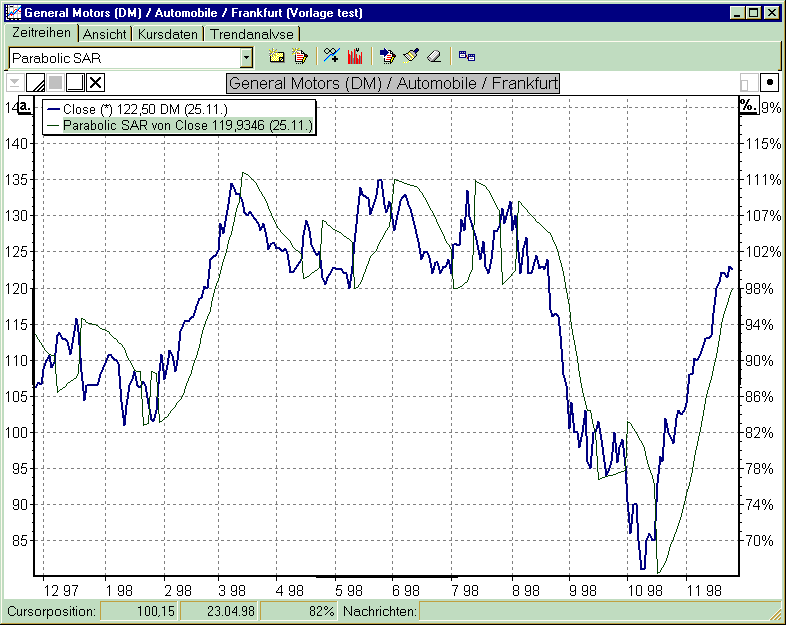The width and height of the screenshot is (786, 625).
Task: Select the eraser tool icon
Action: (434, 57)
